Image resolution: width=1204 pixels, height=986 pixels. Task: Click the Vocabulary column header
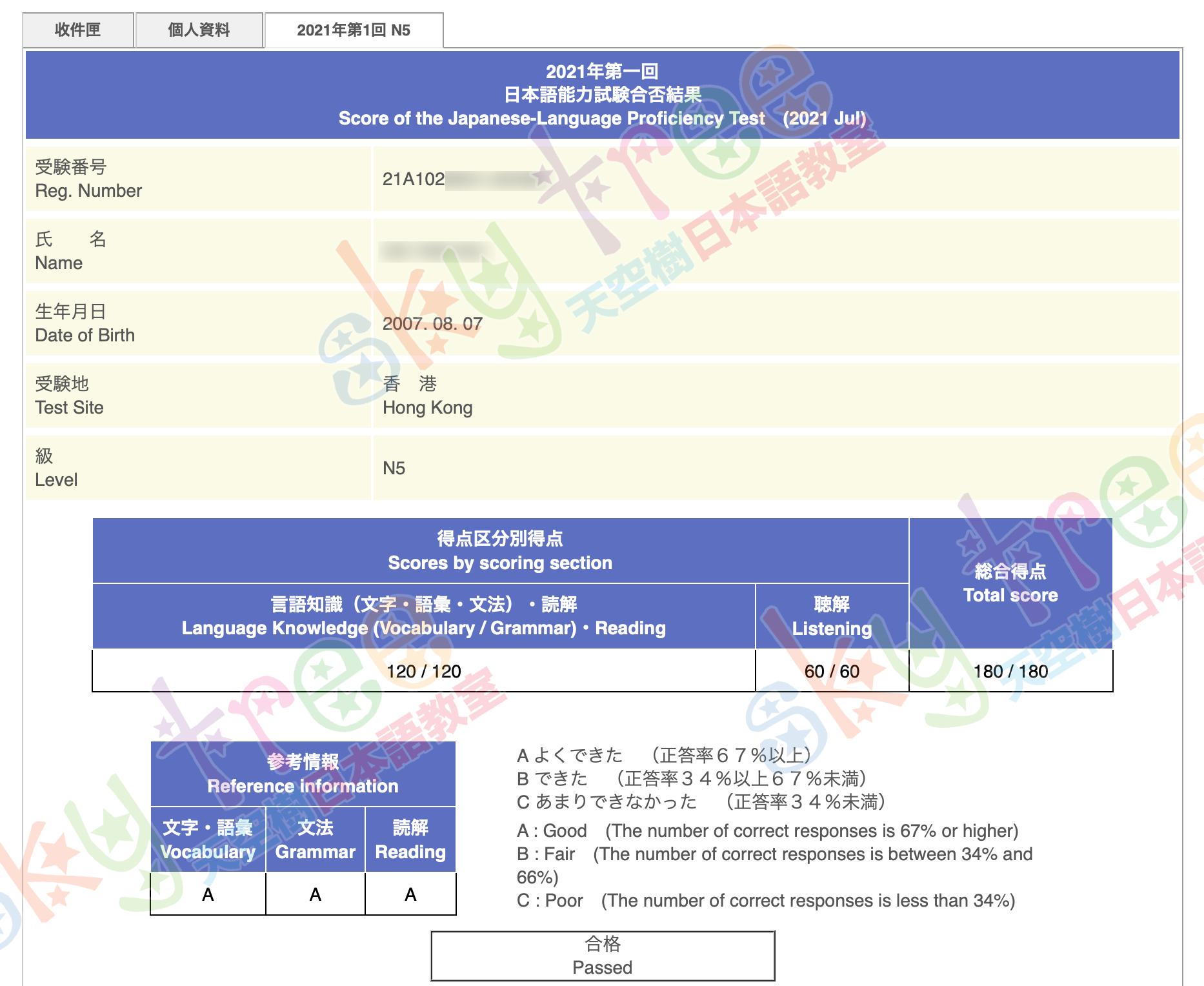coord(208,840)
